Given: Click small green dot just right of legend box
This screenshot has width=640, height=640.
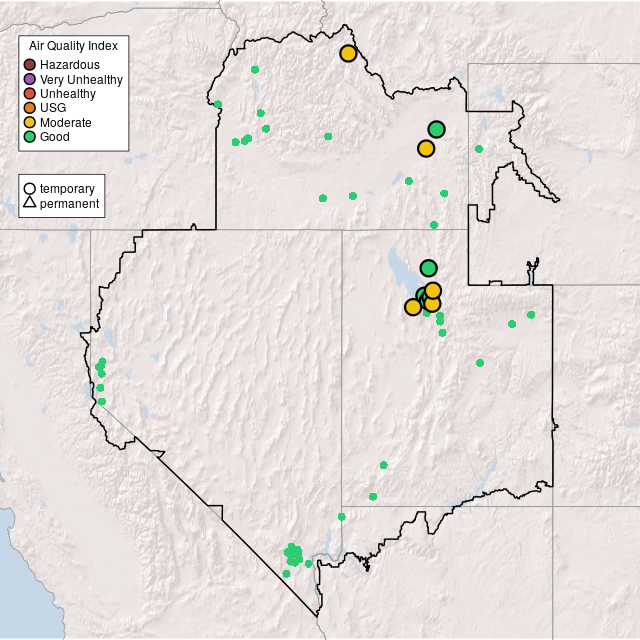Looking at the screenshot, I should point(217,104).
